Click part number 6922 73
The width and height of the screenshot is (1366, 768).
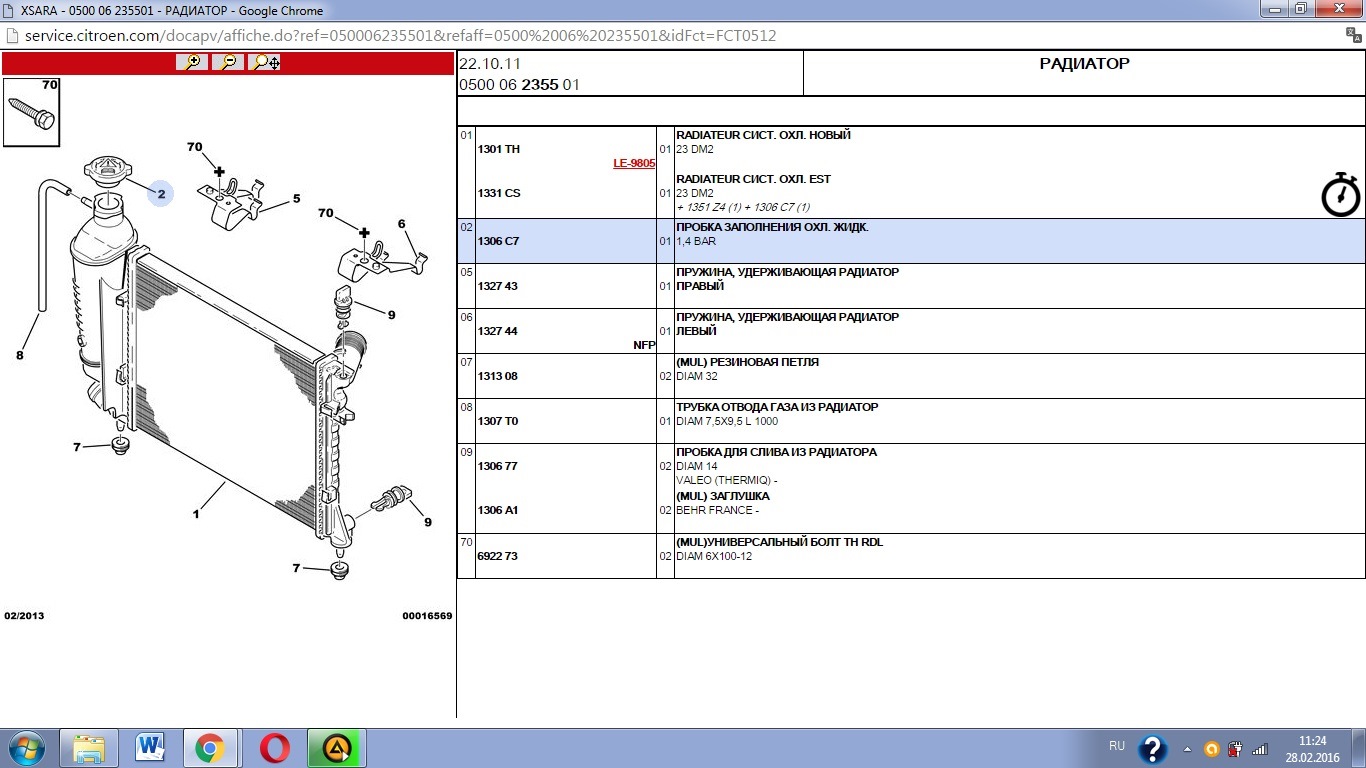(497, 556)
